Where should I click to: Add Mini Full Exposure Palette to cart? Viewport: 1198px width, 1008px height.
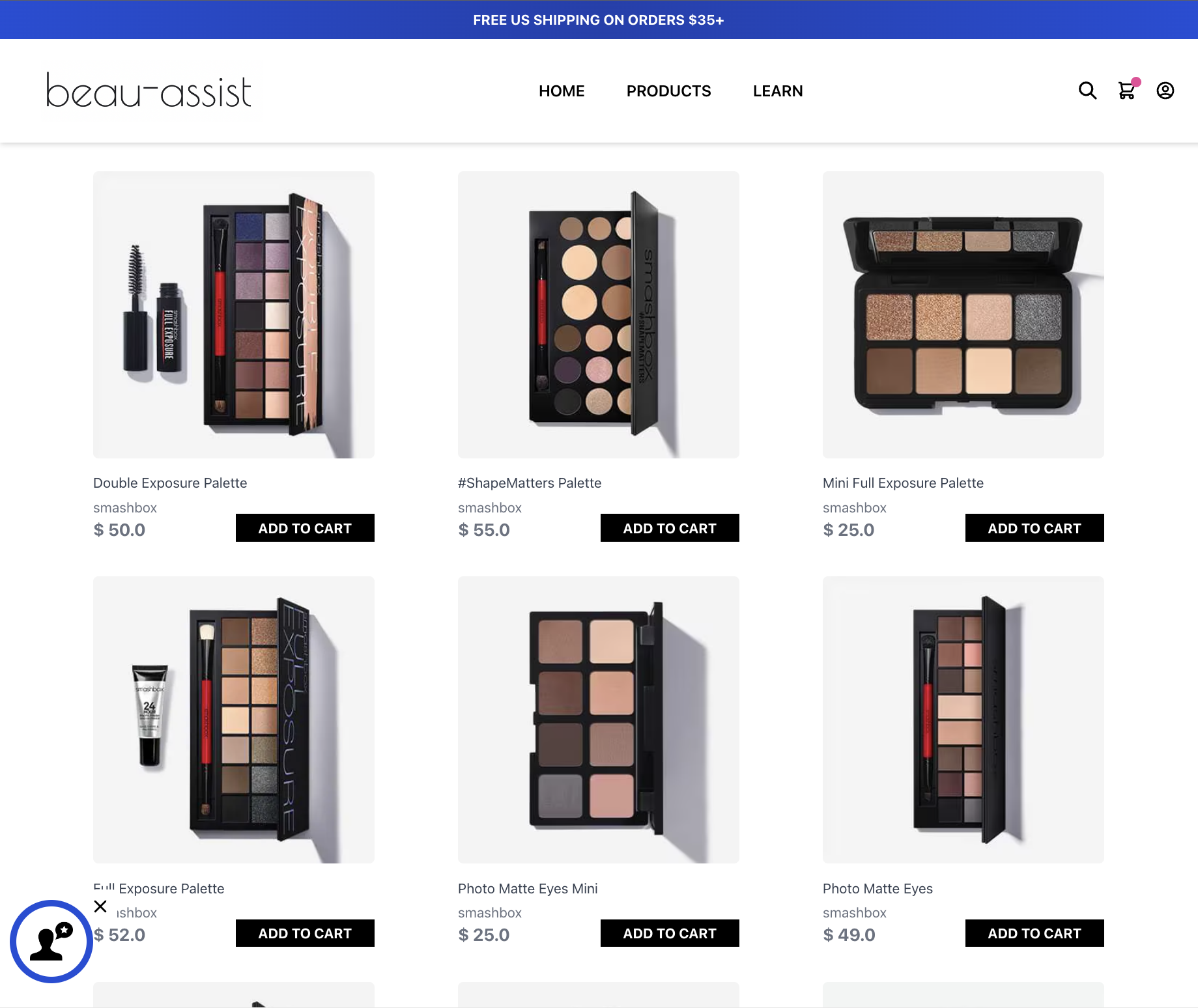pos(1034,528)
